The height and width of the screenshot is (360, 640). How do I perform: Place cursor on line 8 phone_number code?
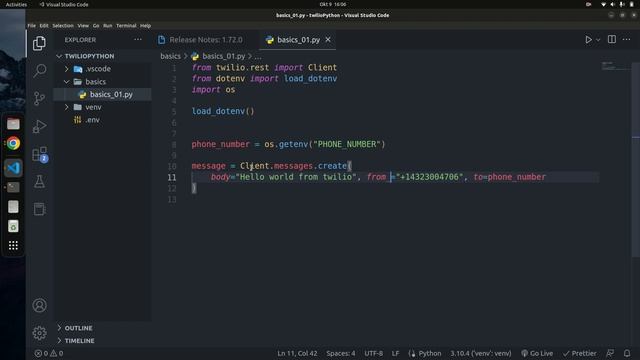coord(288,144)
